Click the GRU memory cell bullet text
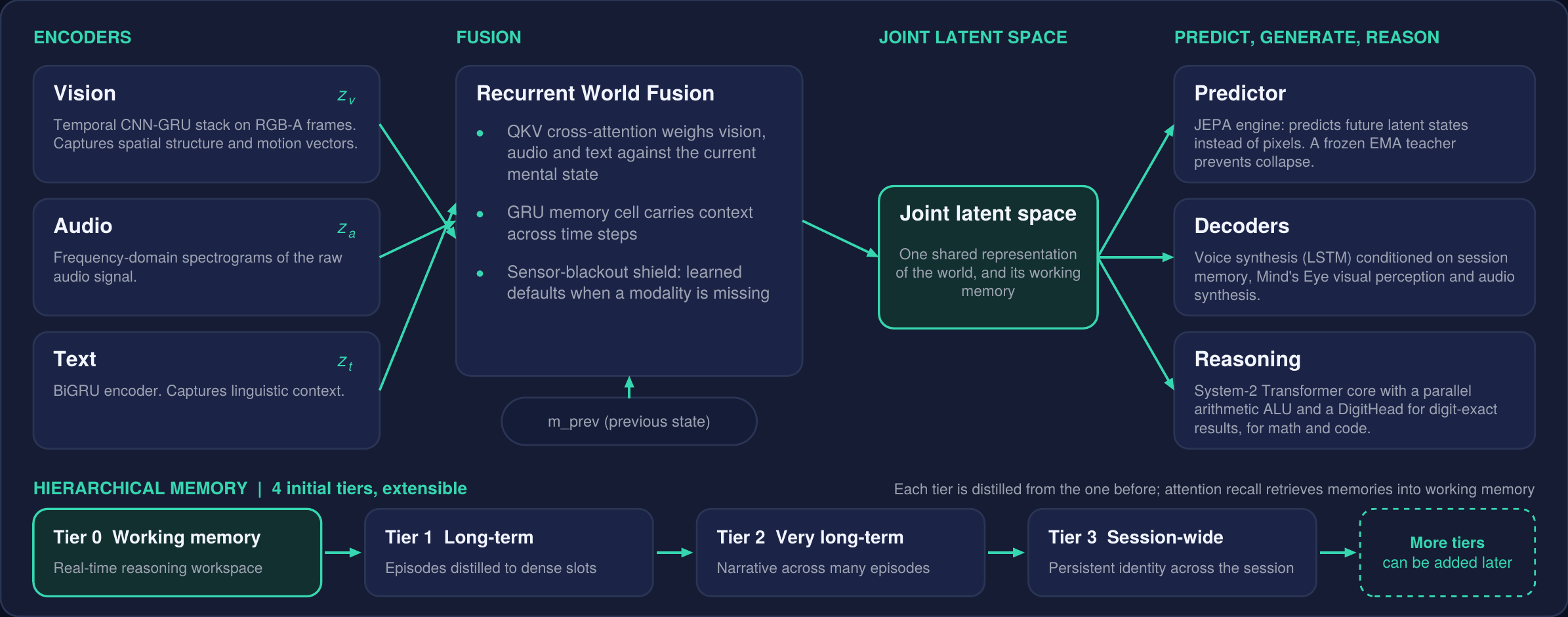Image resolution: width=1568 pixels, height=617 pixels. pyautogui.click(x=630, y=223)
